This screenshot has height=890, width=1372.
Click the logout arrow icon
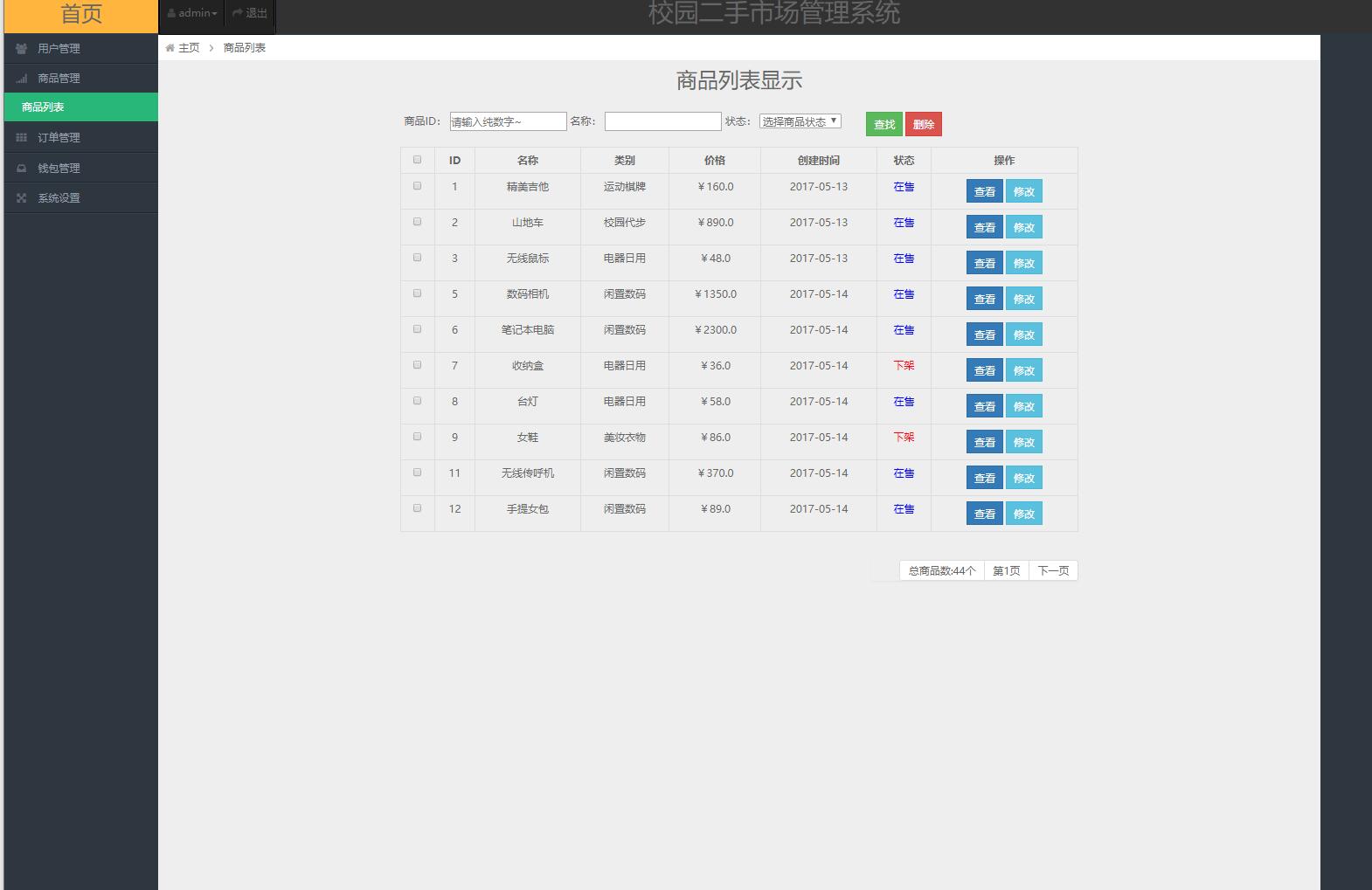pyautogui.click(x=237, y=13)
